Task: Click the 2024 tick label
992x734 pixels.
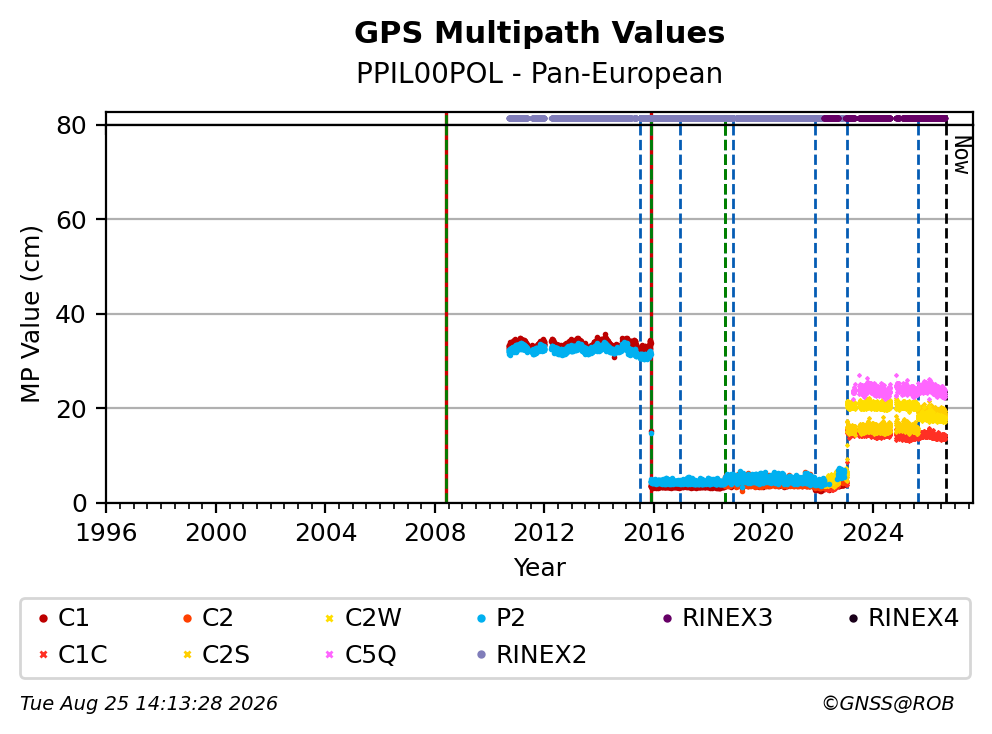Action: click(x=872, y=532)
